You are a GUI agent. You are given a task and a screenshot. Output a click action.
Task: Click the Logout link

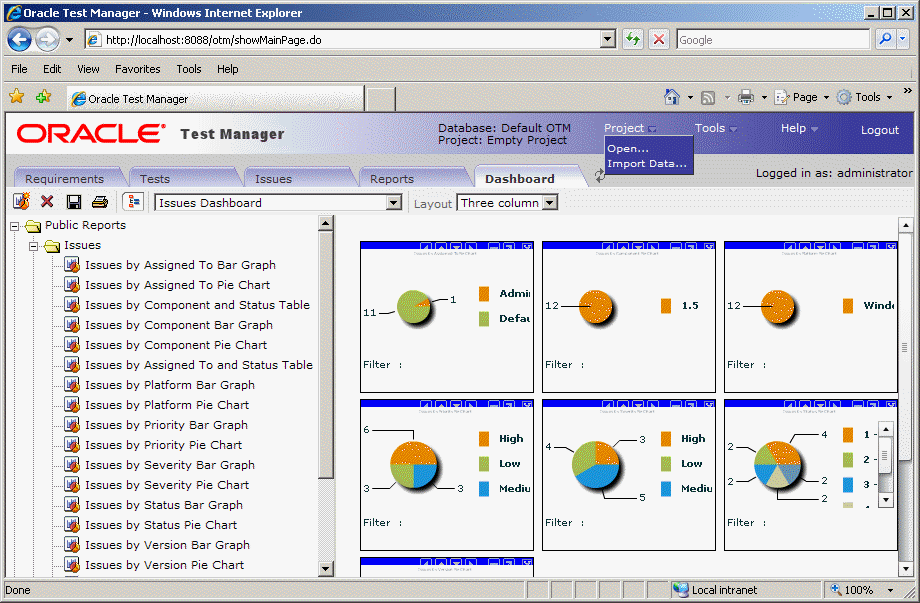(880, 130)
